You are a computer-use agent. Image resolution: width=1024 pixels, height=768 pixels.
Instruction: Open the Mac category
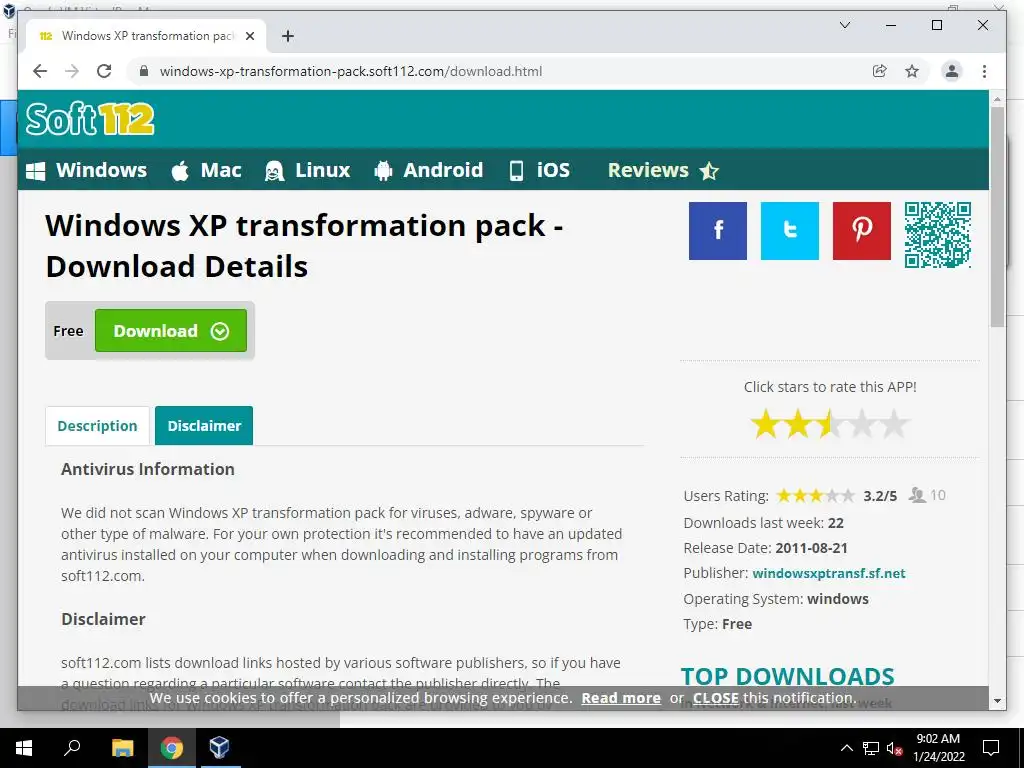coord(206,170)
